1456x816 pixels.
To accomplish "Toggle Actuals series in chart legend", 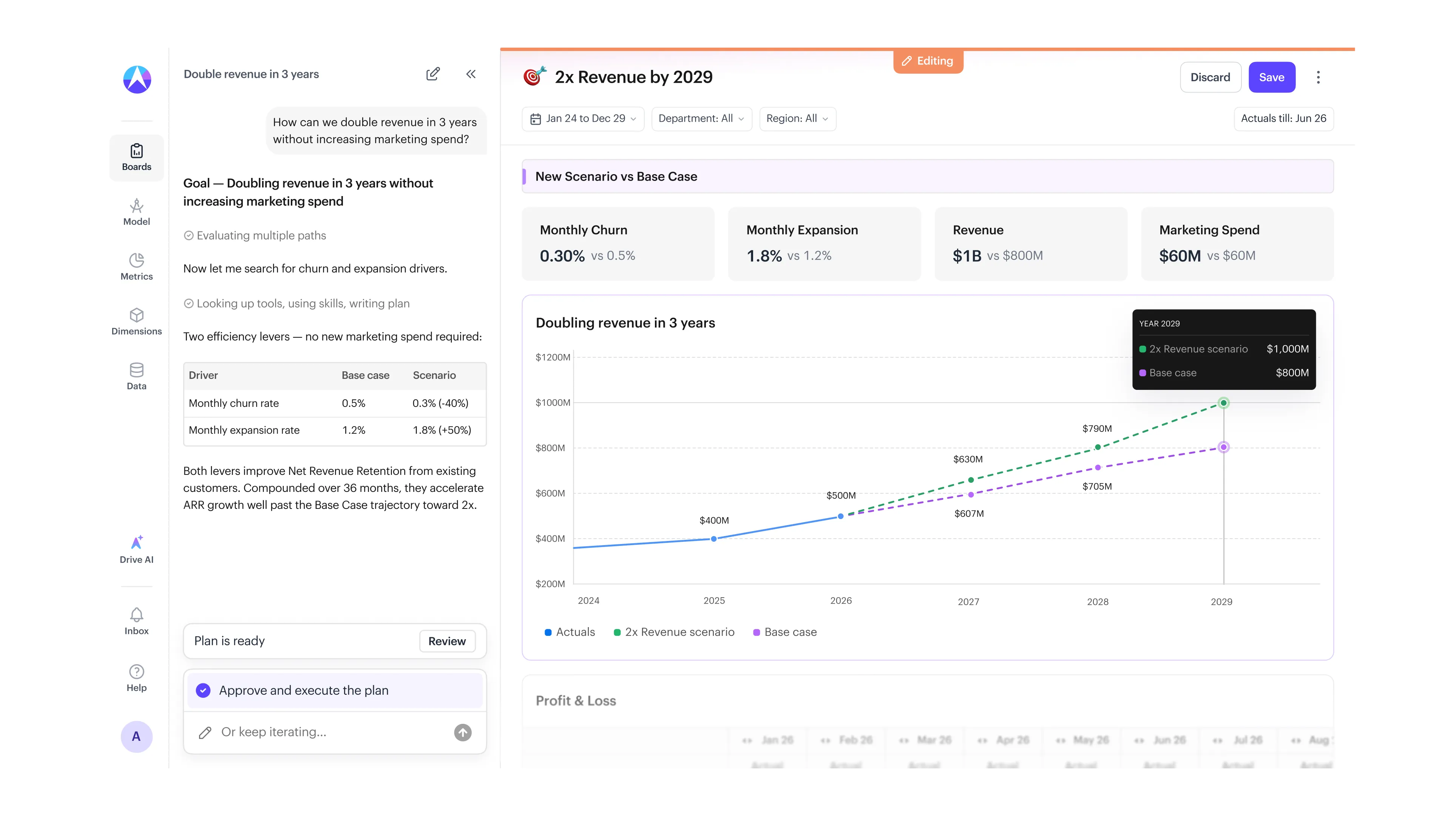I will pos(570,632).
